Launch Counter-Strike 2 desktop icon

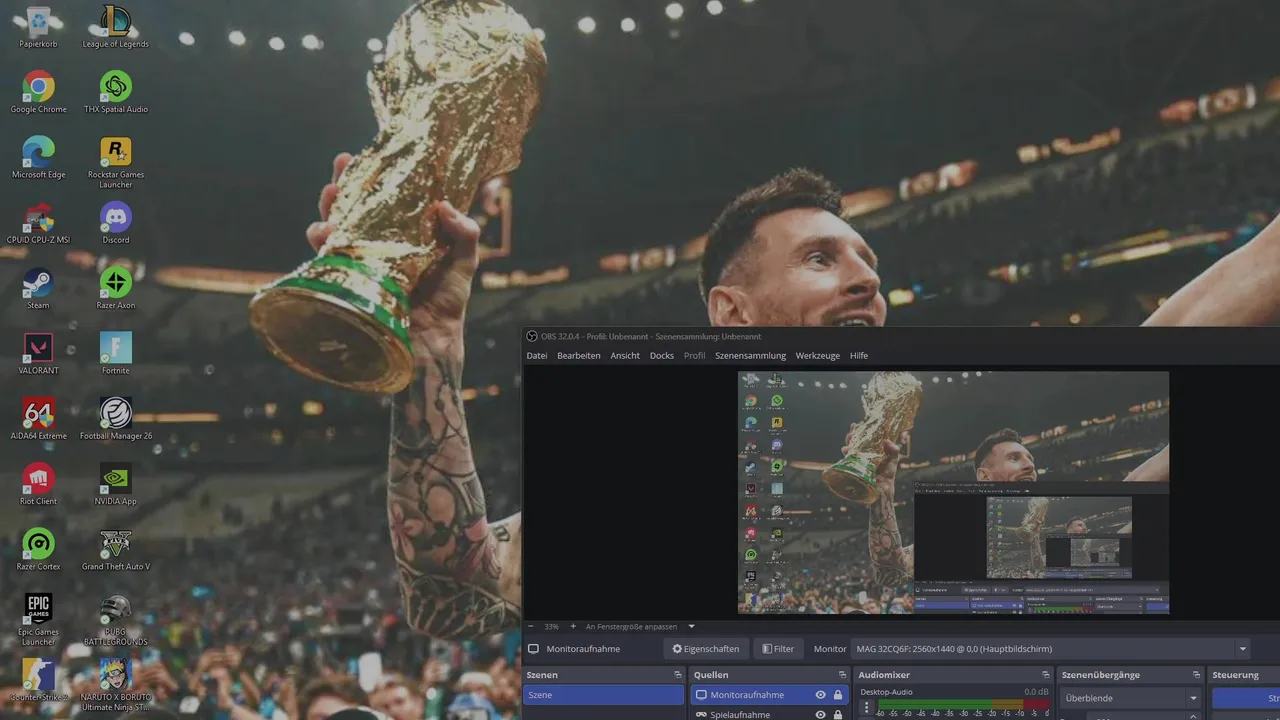38,680
